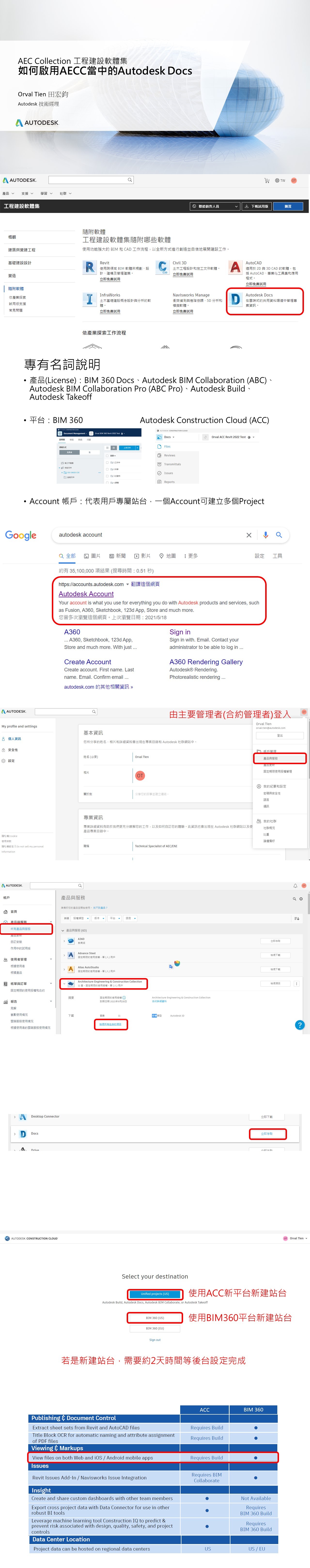310x1568 pixels.
Task: Click the blue help question-mark button
Action: click(299, 1025)
